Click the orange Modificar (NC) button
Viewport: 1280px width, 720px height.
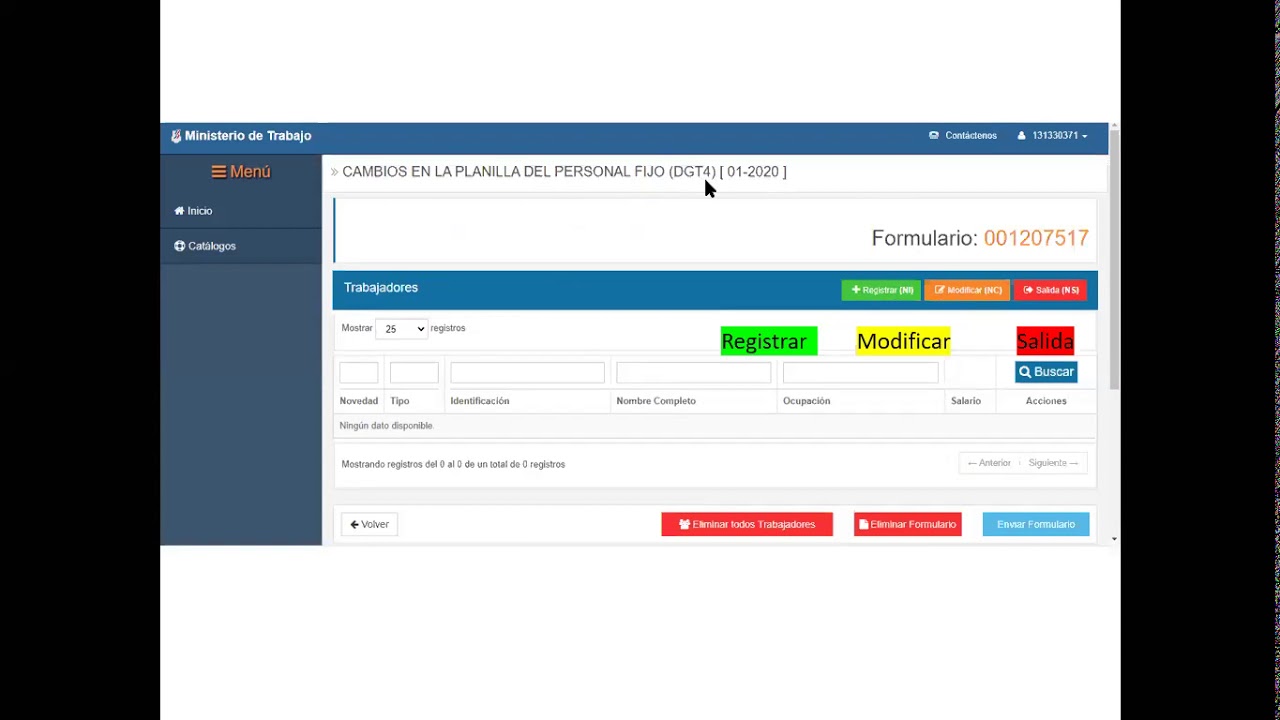967,290
